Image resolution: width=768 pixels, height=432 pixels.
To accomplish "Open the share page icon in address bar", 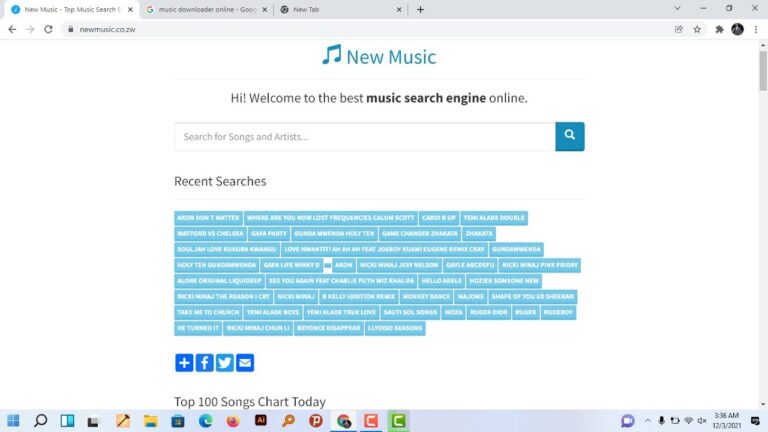I will [x=679, y=29].
